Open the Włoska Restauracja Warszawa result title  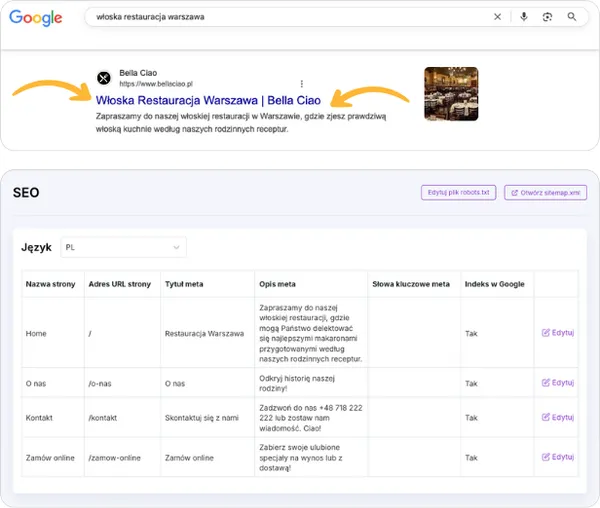point(208,100)
